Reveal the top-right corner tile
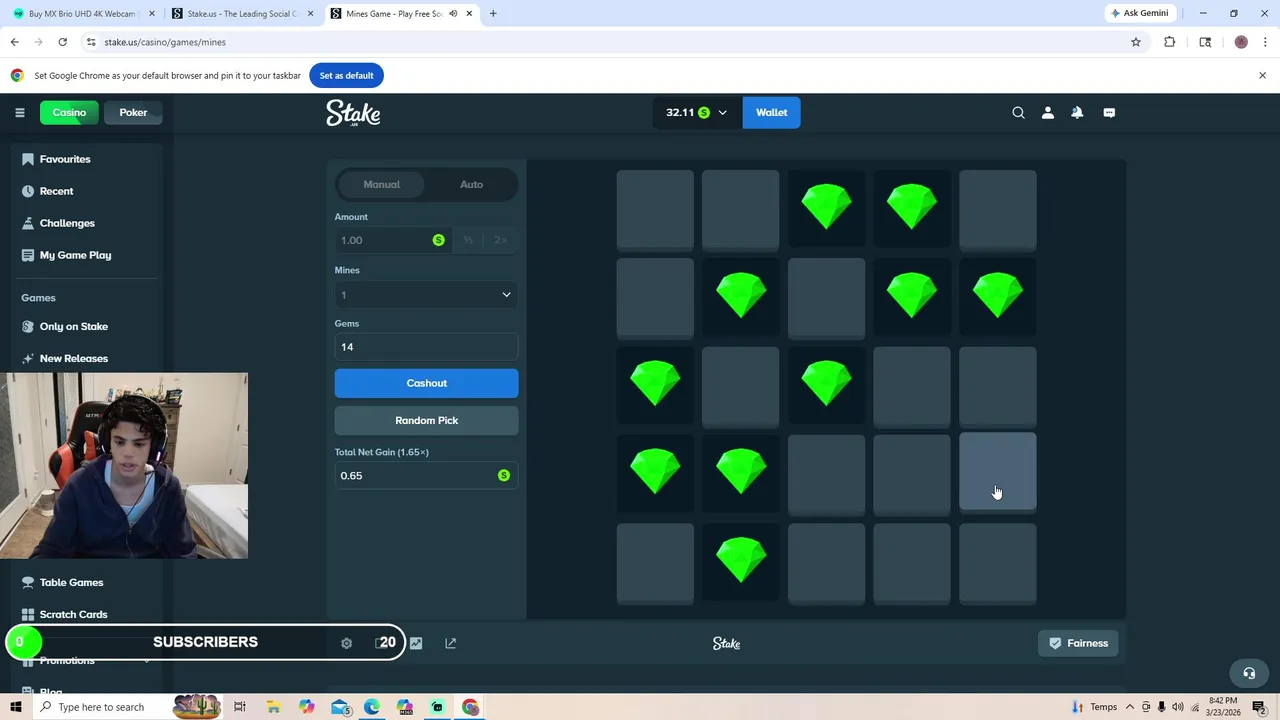Screen dimensions: 1280x720 (997, 208)
